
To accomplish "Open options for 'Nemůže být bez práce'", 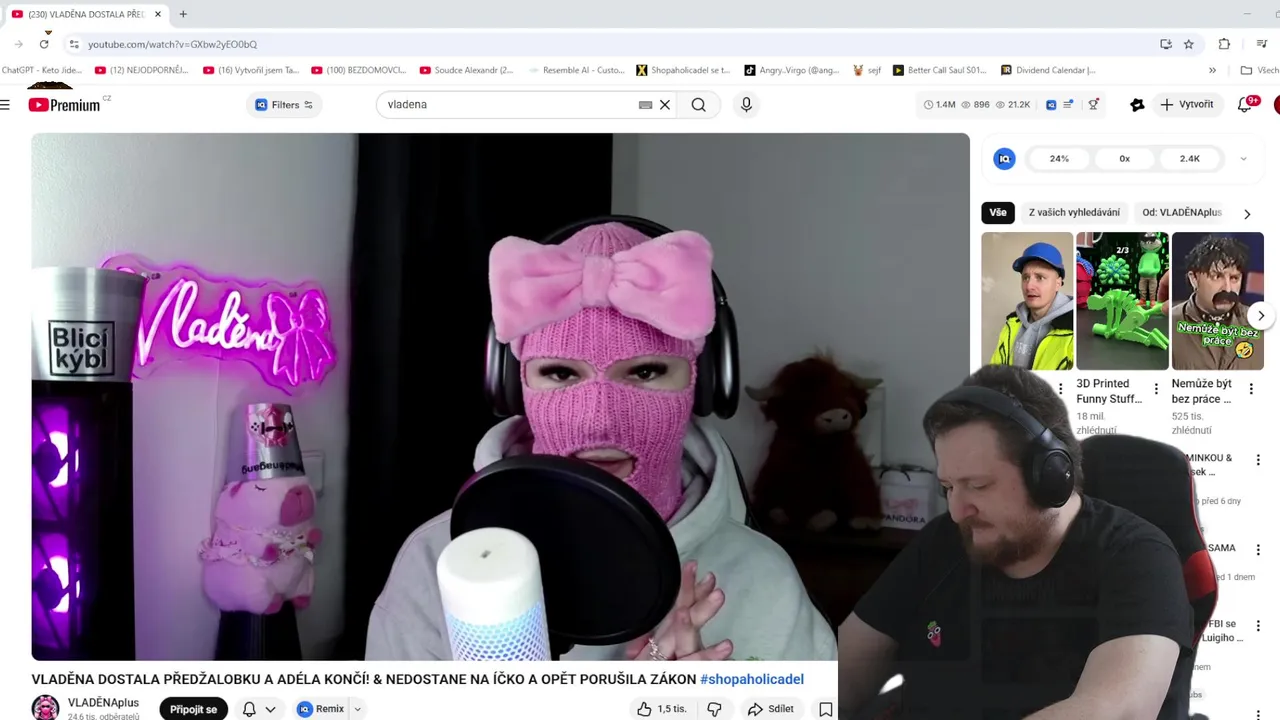I will [1251, 389].
